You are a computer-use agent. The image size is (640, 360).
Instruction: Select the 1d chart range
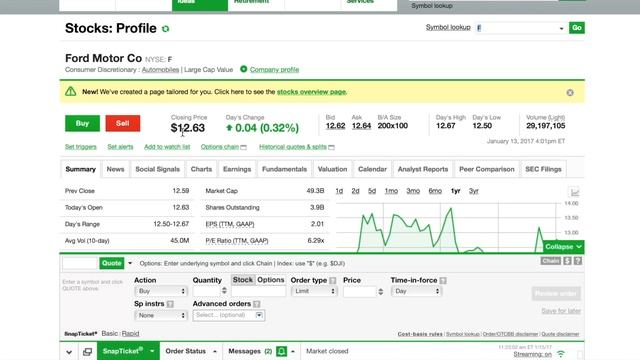[339, 191]
